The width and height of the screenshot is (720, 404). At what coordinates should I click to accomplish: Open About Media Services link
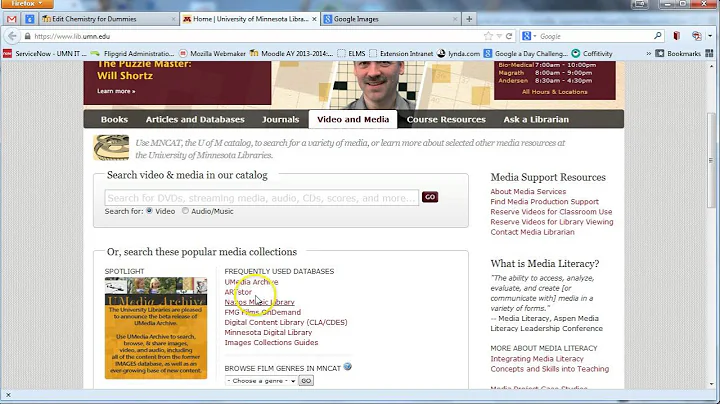tap(528, 191)
